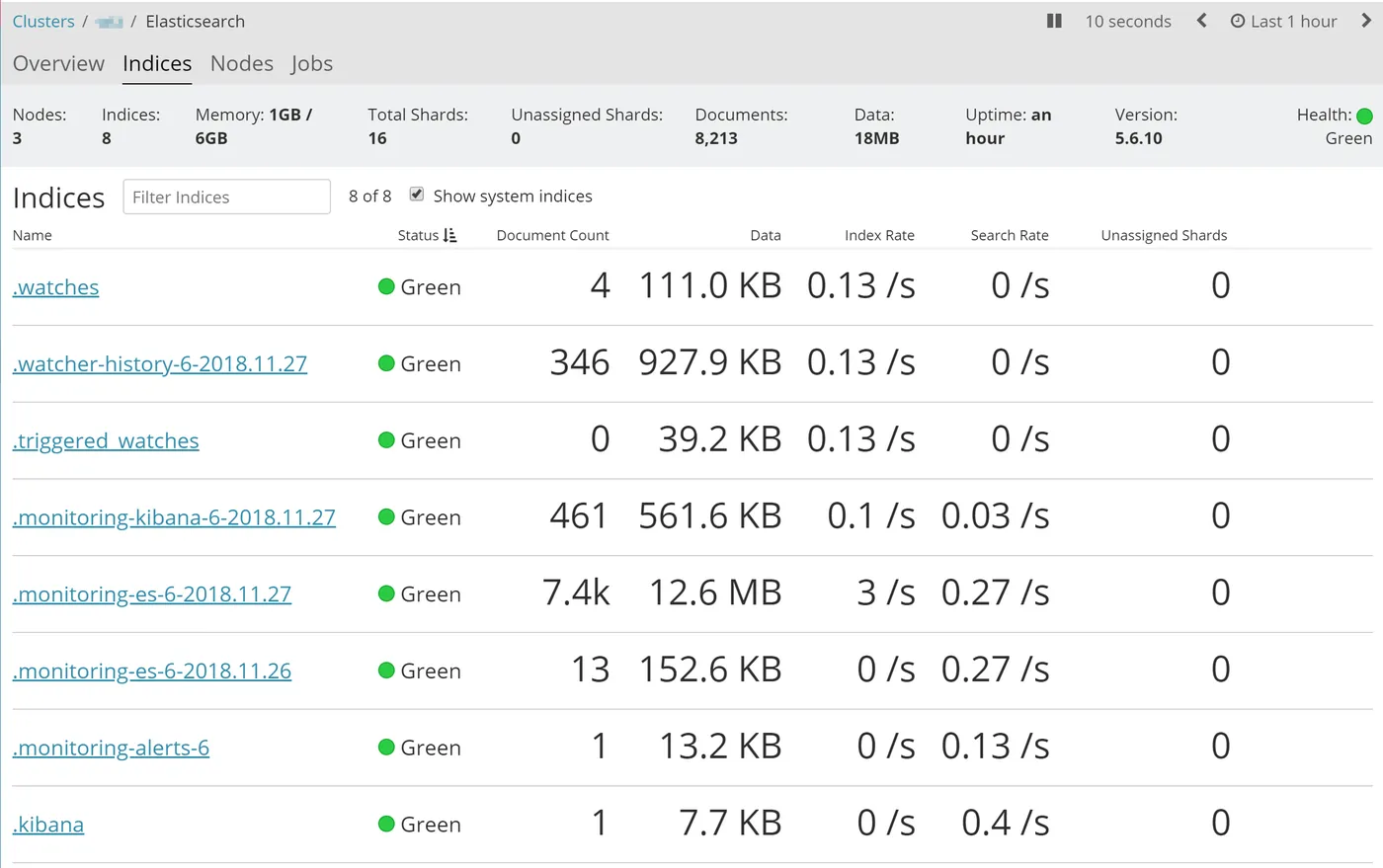1383x868 pixels.
Task: Sort by the Name column header
Action: (33, 235)
